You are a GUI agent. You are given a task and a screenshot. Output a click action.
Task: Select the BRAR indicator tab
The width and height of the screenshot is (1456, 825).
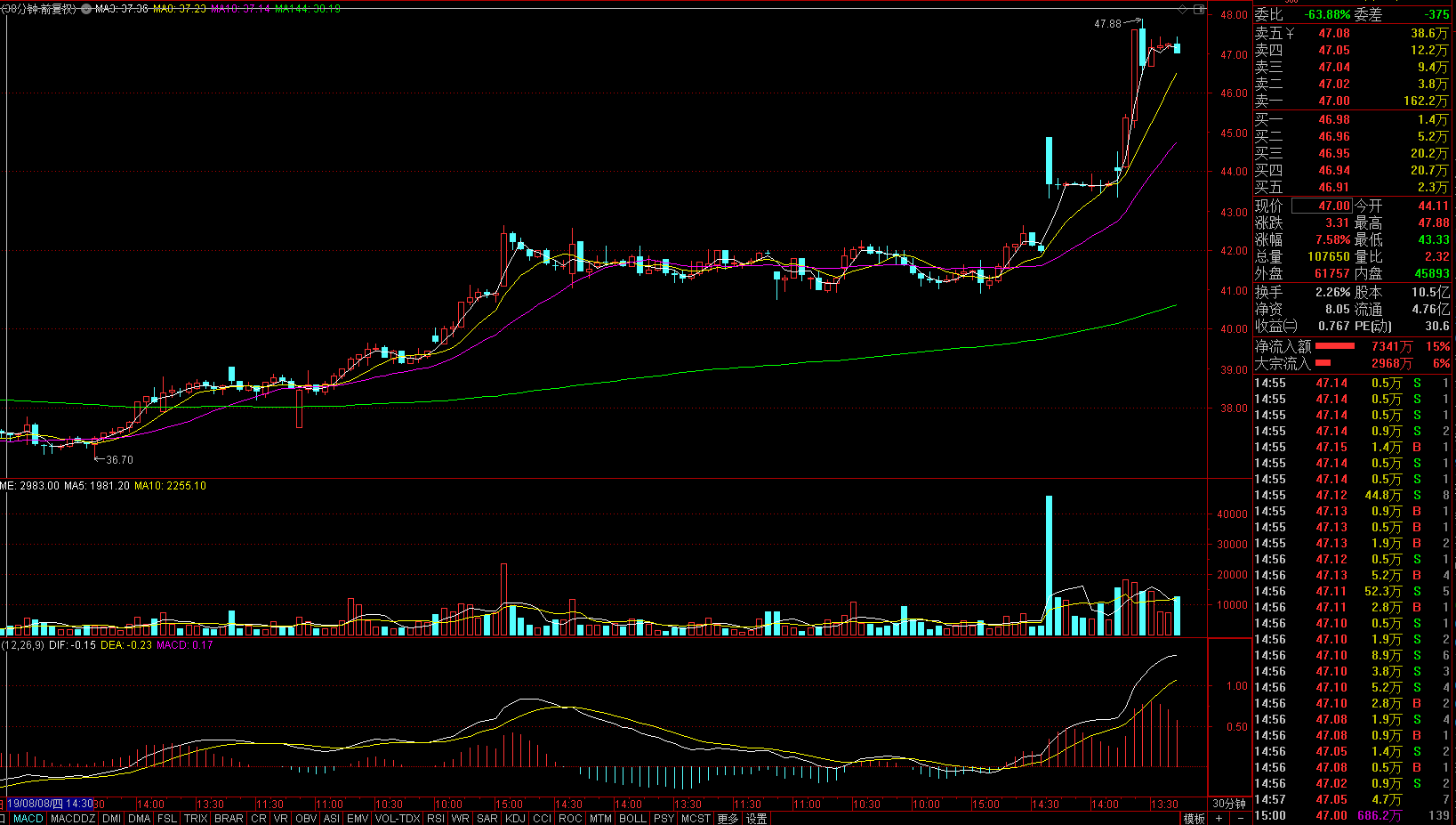[x=229, y=819]
